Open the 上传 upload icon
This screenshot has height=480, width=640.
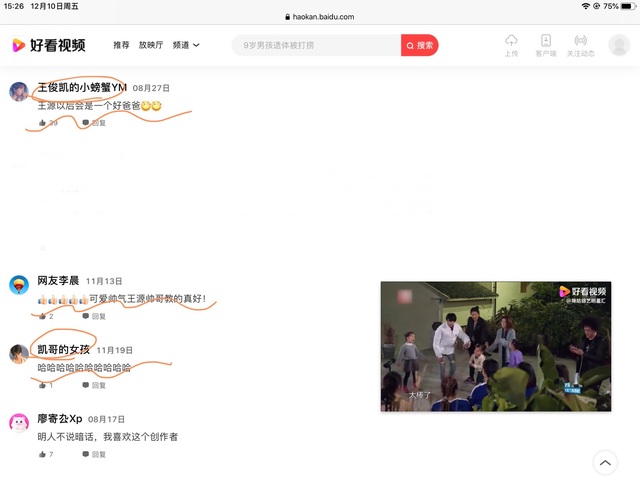[x=511, y=46]
